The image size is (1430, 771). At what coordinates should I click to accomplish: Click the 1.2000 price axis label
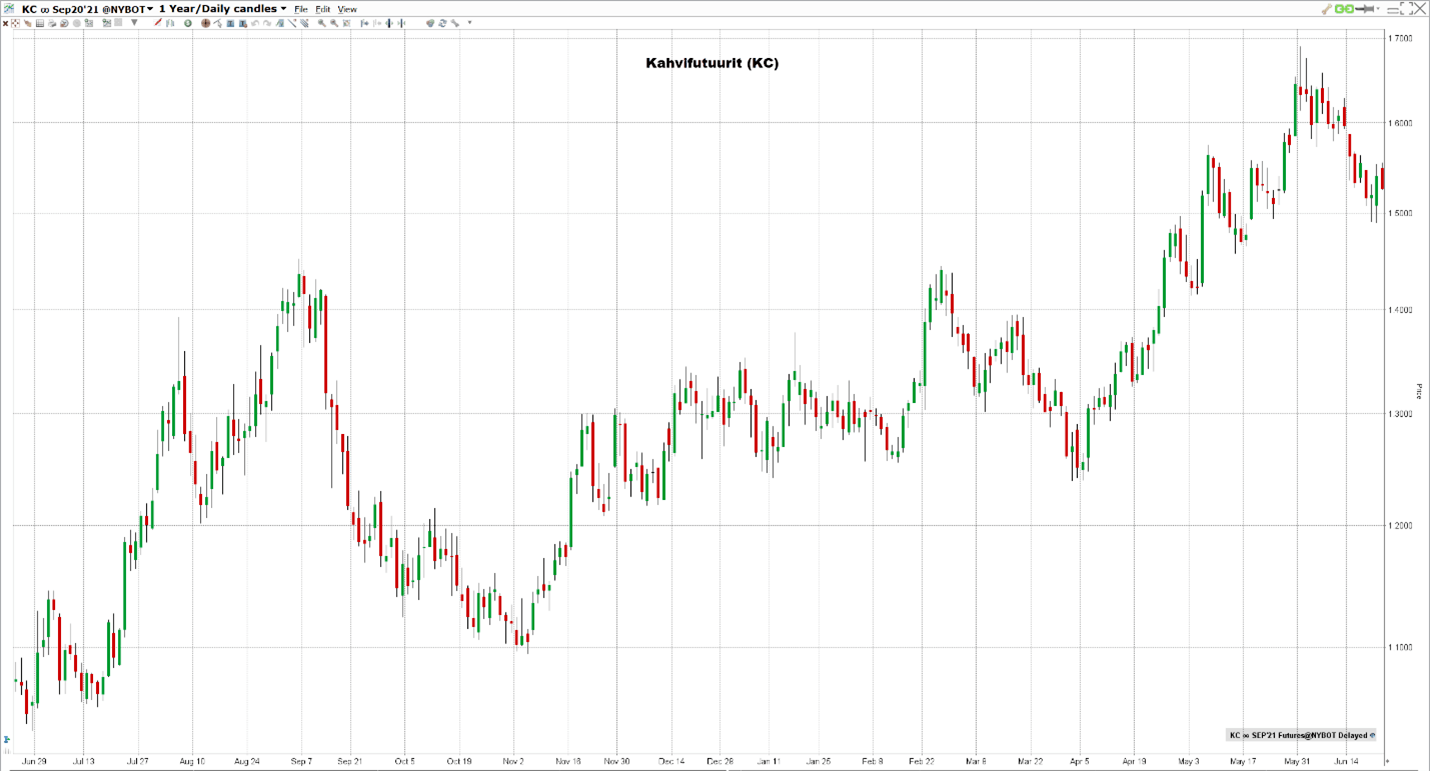[x=1400, y=526]
